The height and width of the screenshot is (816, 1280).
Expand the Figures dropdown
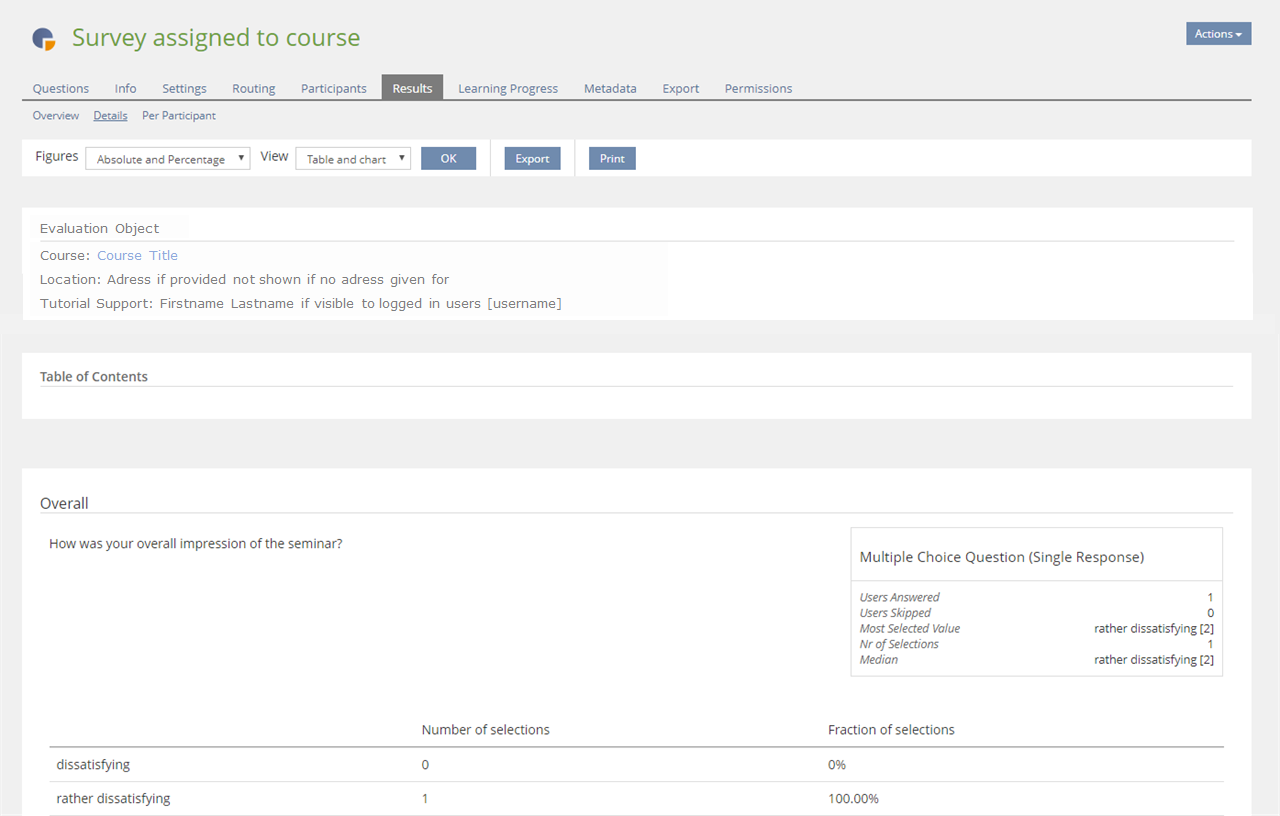tap(168, 159)
